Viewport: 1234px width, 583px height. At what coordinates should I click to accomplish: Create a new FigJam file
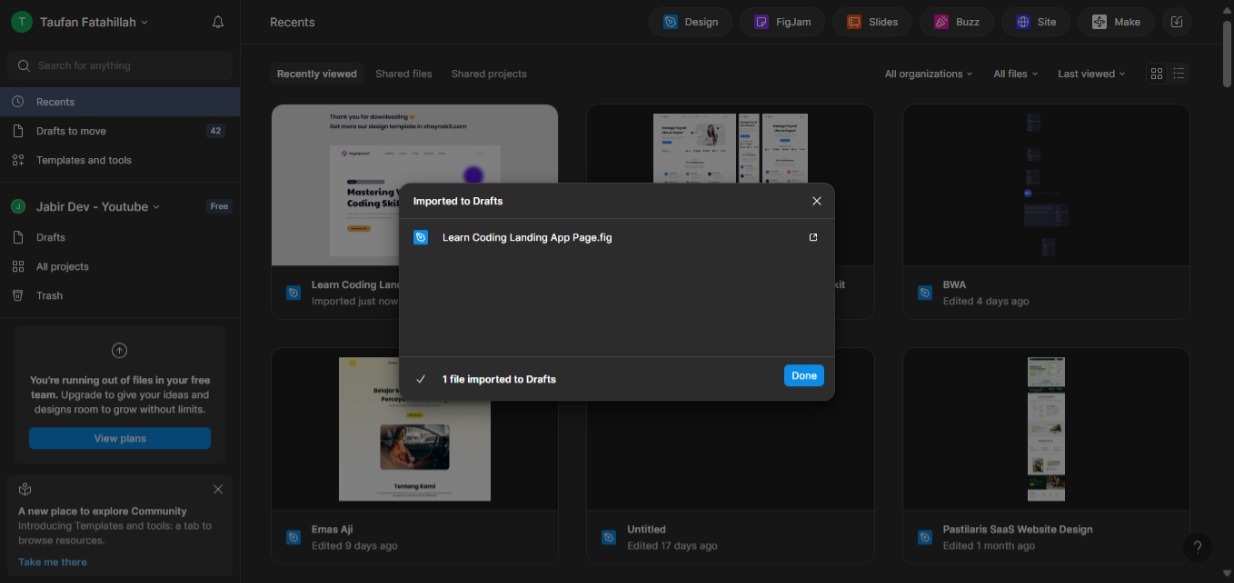pos(783,22)
